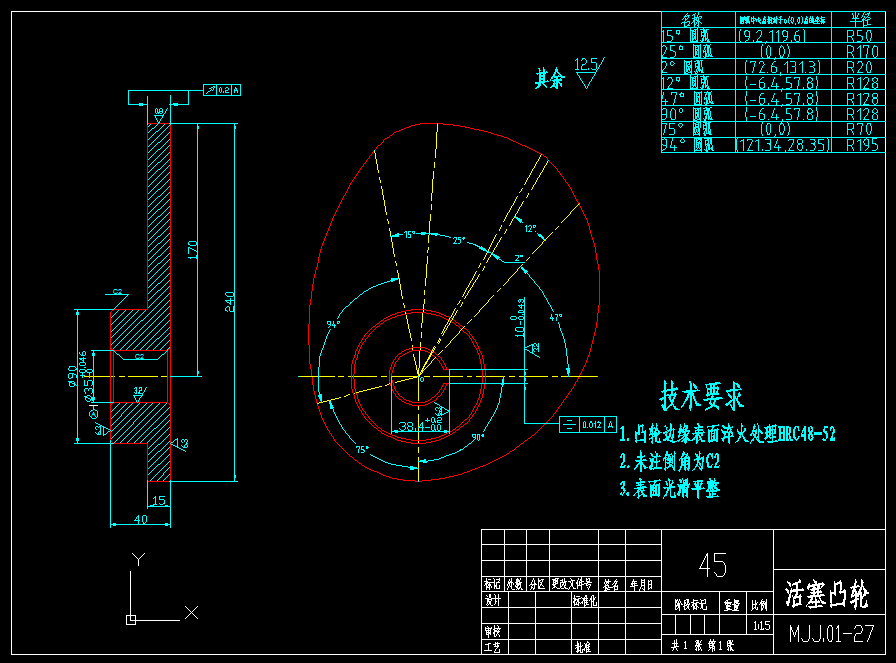Click the symmetry tolerance frame 0.012 A
This screenshot has height=663, width=896.
[588, 424]
